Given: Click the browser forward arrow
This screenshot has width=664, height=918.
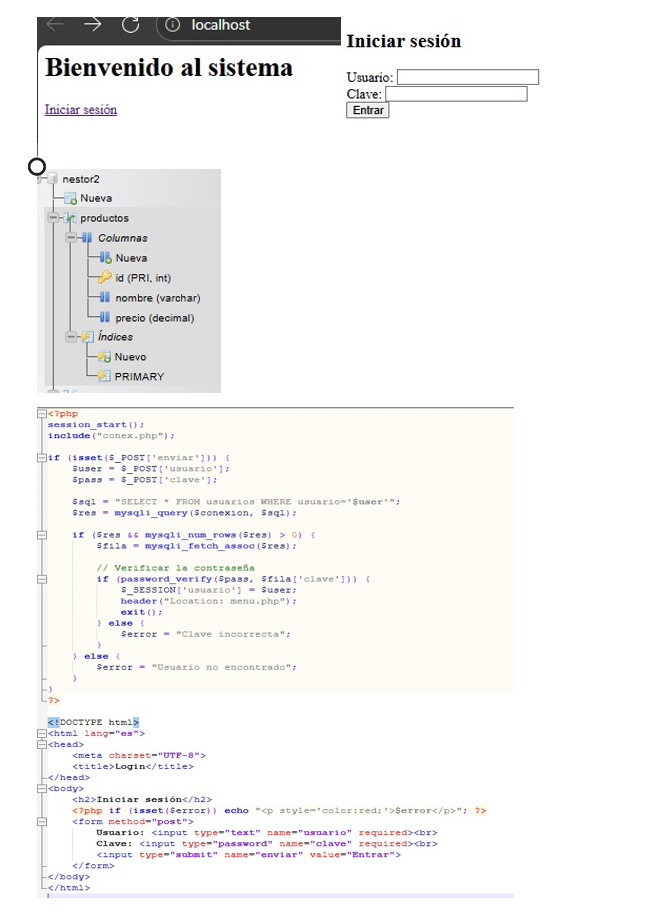Looking at the screenshot, I should (x=92, y=25).
